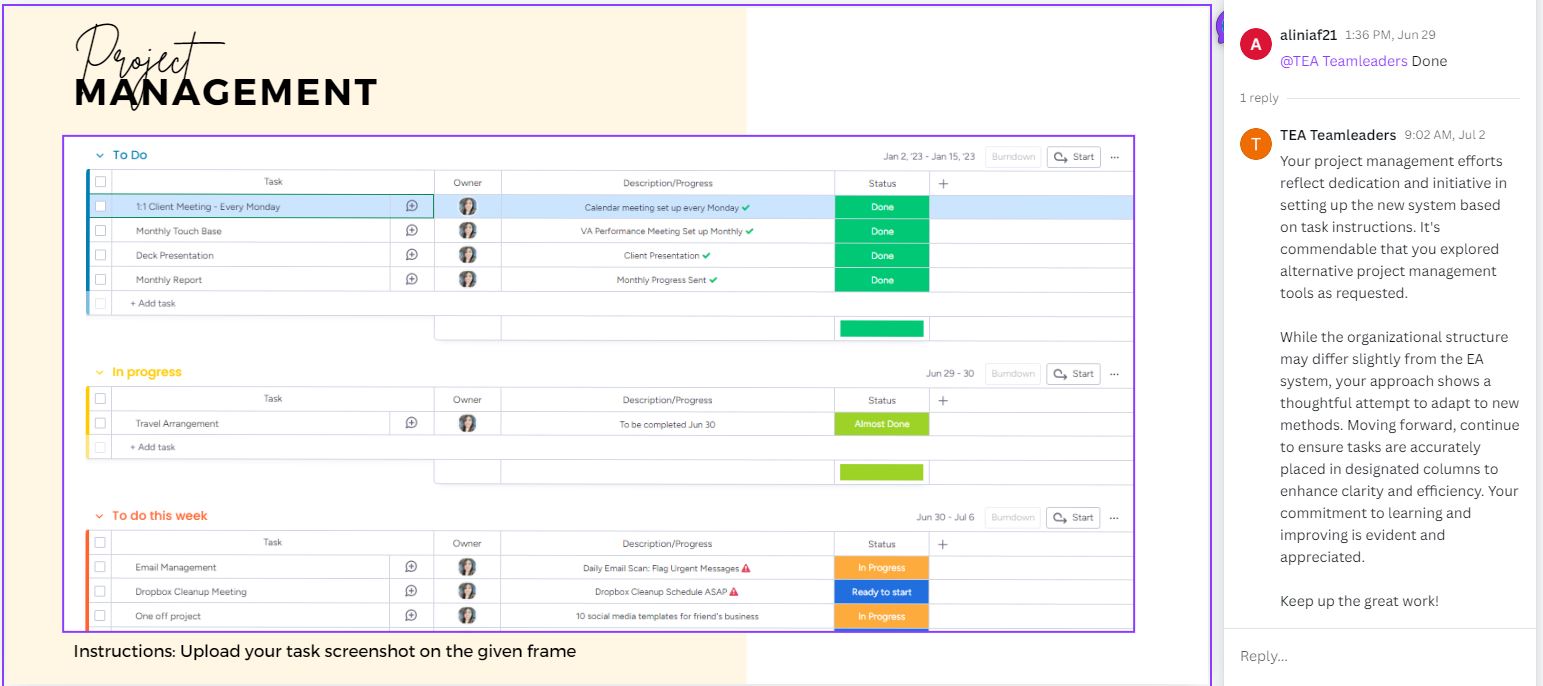This screenshot has width=1543, height=686.
Task: Check the 1:1 Client Meeting row checkbox
Action: pyautogui.click(x=100, y=207)
